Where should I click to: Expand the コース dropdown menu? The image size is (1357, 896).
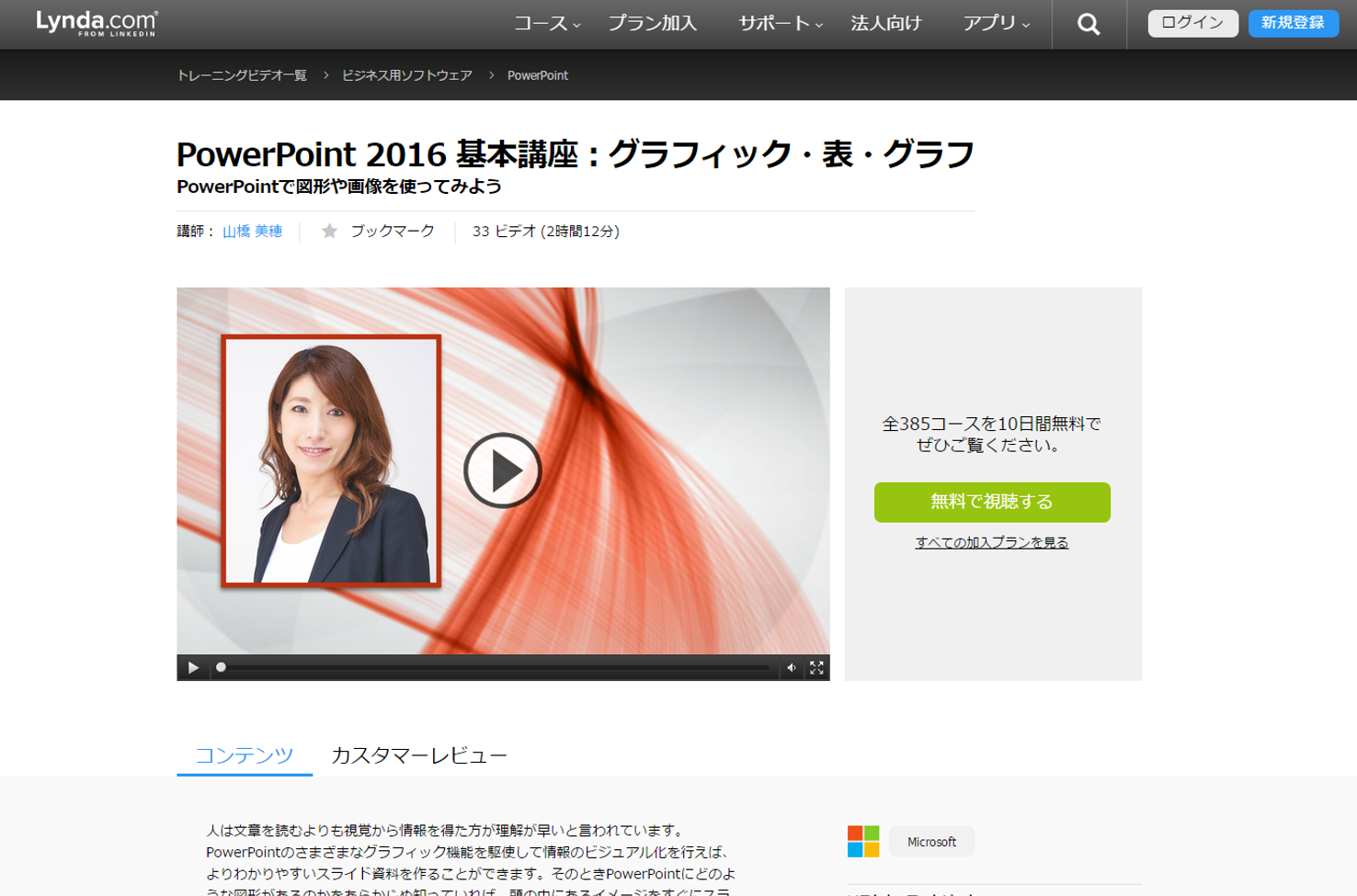(x=546, y=24)
